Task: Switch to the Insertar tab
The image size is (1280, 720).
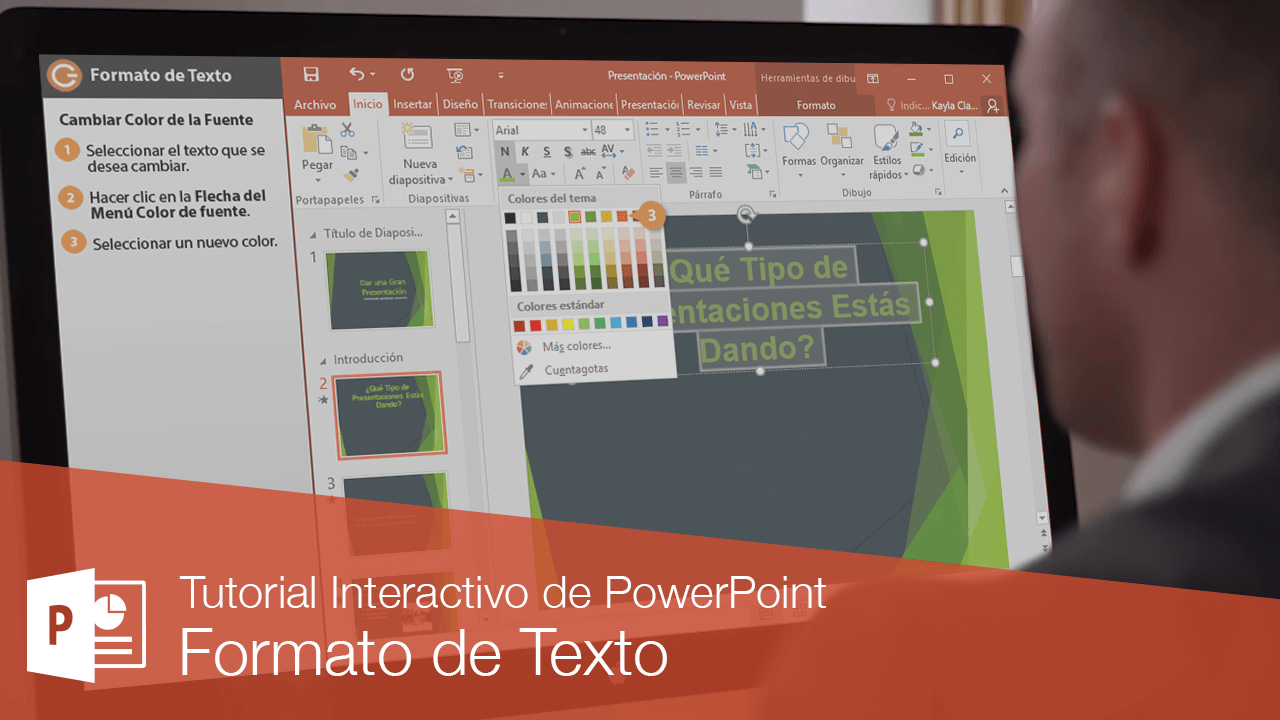Action: coord(412,104)
